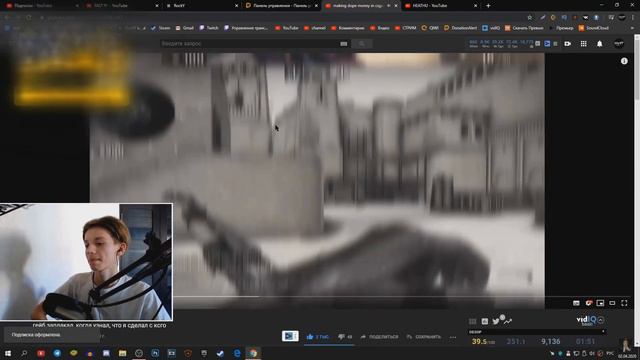Click the blue thumbnail button left of likes
The image size is (640, 360).
[x=290, y=336]
